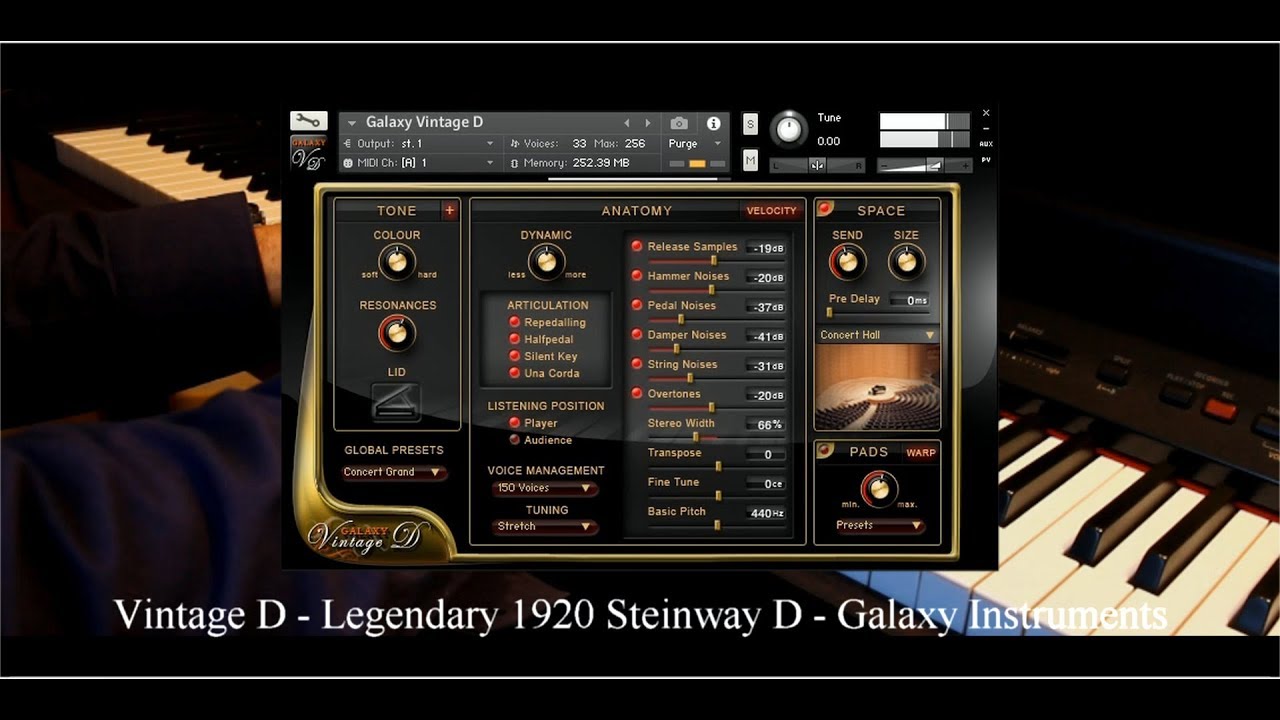The image size is (1280, 720).
Task: Click the COLOUR knob
Action: pos(397,261)
